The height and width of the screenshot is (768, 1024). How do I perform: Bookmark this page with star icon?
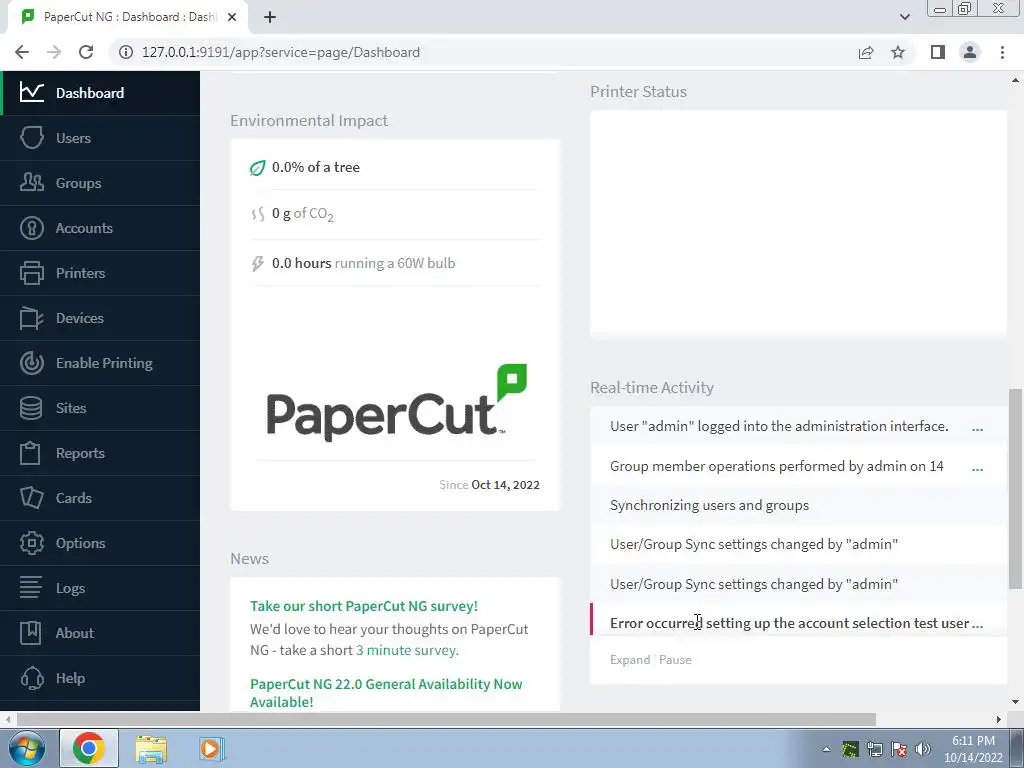tap(898, 52)
